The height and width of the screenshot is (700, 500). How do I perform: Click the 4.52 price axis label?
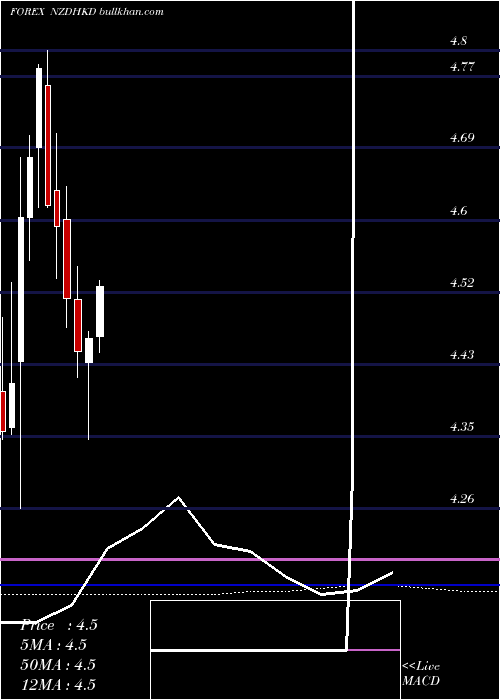point(462,283)
